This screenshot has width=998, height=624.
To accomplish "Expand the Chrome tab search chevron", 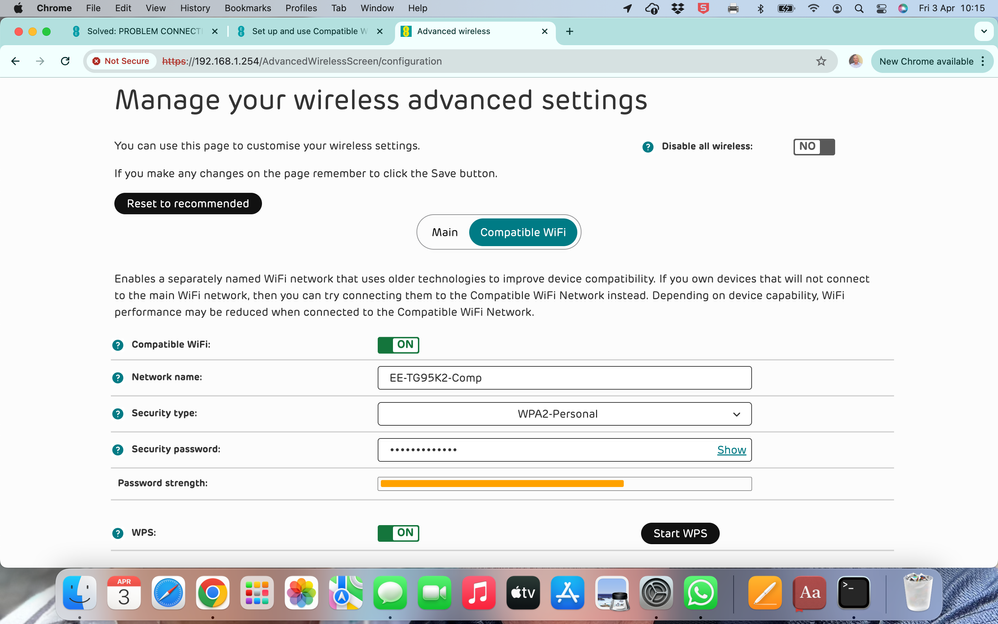I will tap(983, 31).
